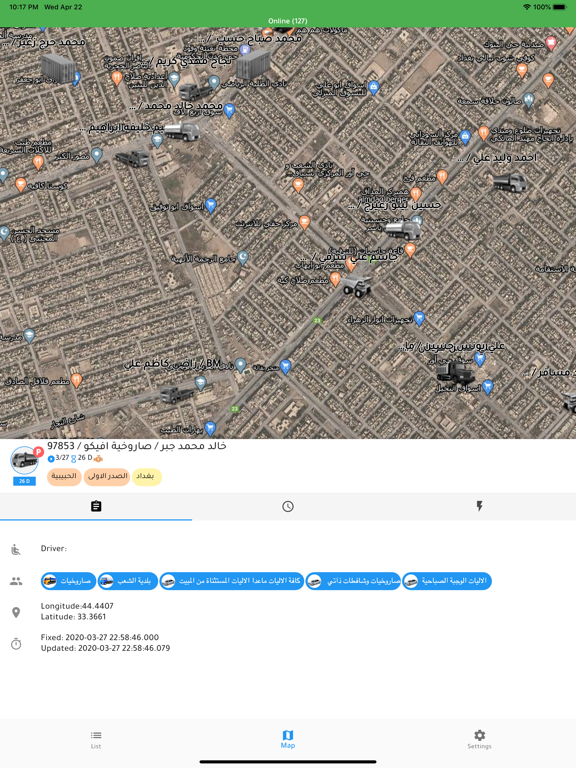Tap the Fixed: 2020-03-27 22:58:46.000 timestamp
Image resolution: width=576 pixels, height=768 pixels.
pyautogui.click(x=100, y=637)
